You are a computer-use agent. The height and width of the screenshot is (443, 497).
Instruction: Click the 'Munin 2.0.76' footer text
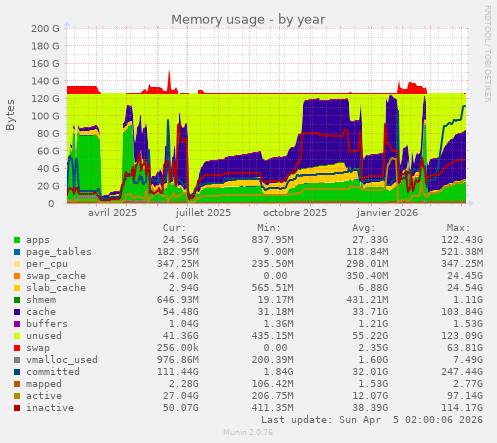pos(248,432)
